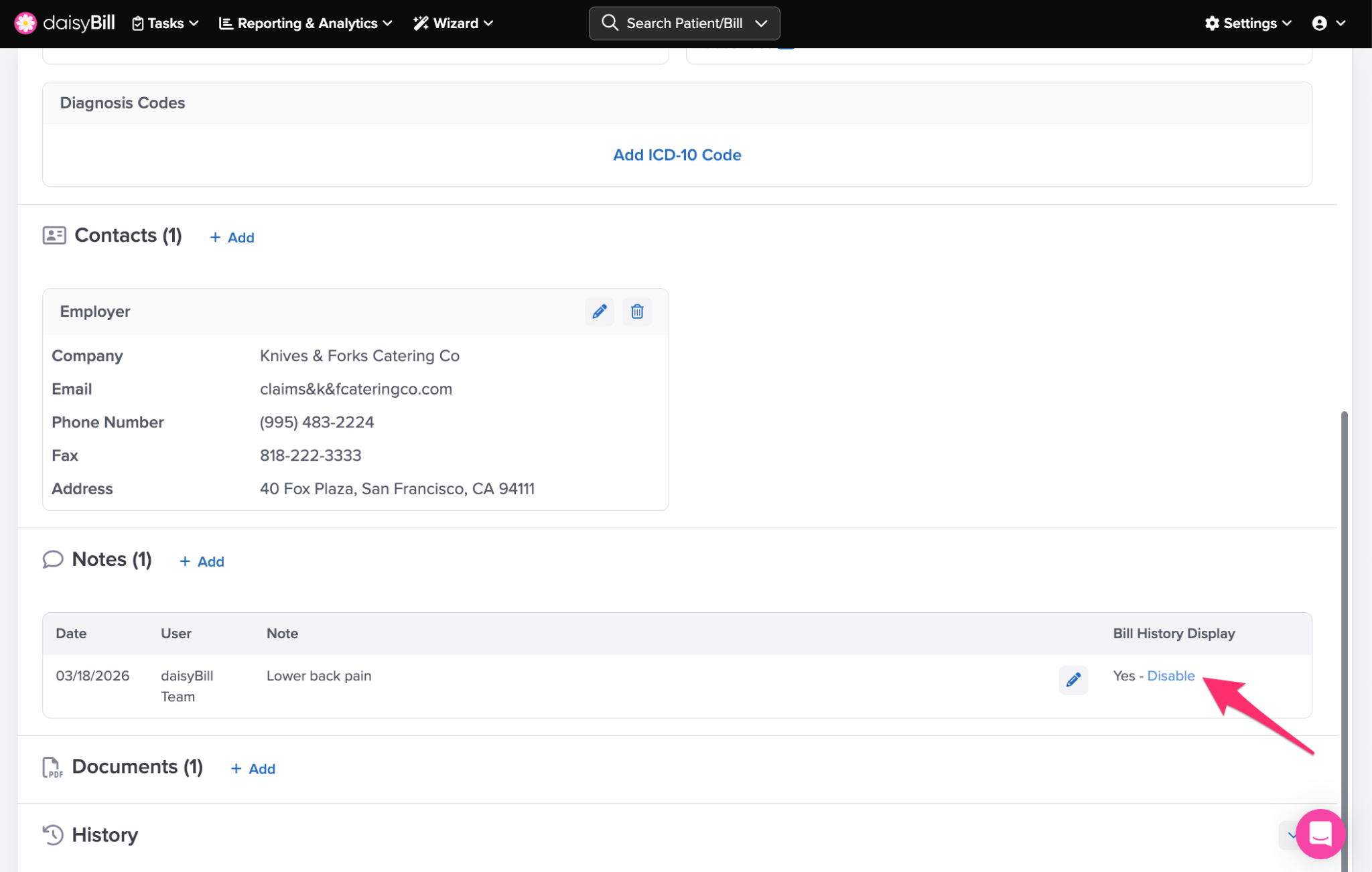Open the Reporting & Analytics menu
This screenshot has height=872, width=1372.
(305, 23)
